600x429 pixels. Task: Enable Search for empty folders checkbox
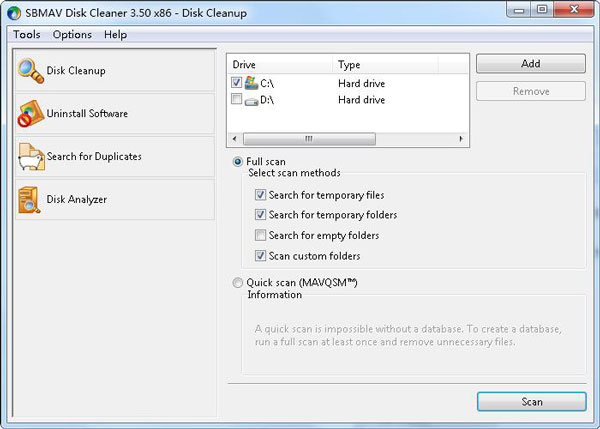[260, 235]
